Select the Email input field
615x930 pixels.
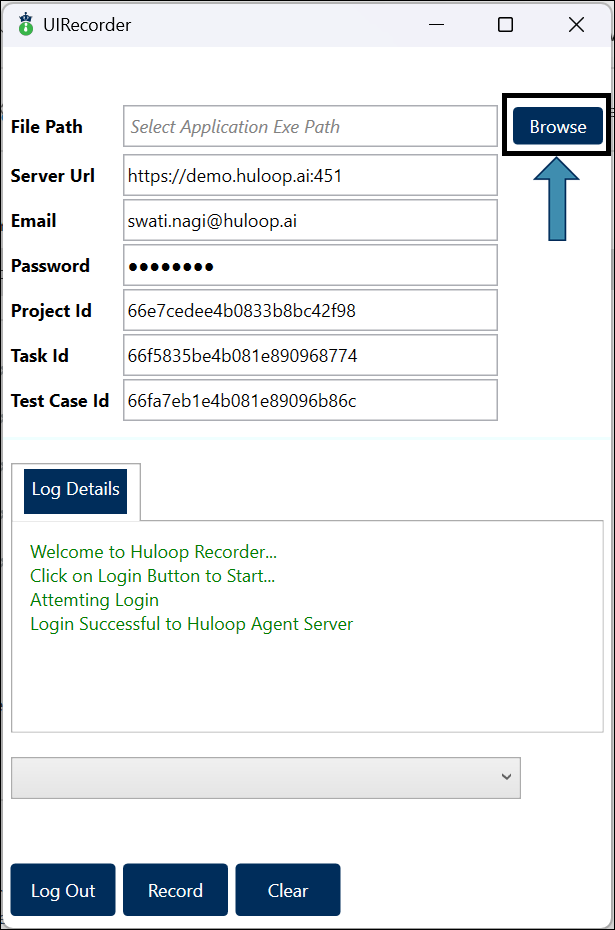coord(310,221)
